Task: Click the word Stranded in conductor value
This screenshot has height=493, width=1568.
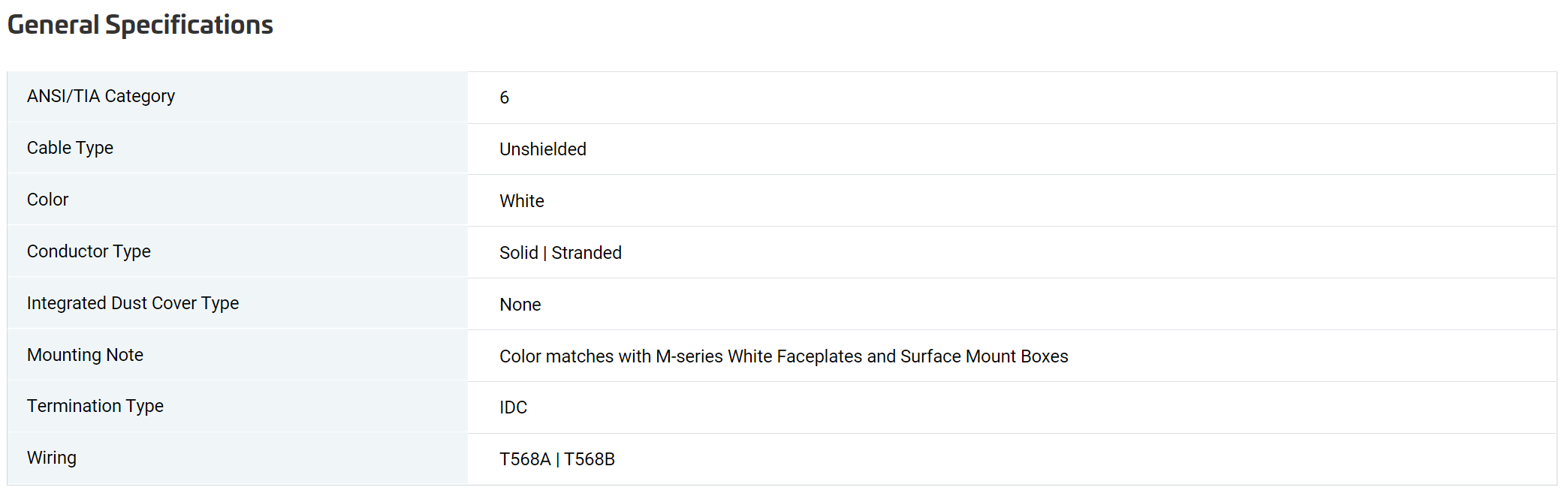Action: coord(586,253)
